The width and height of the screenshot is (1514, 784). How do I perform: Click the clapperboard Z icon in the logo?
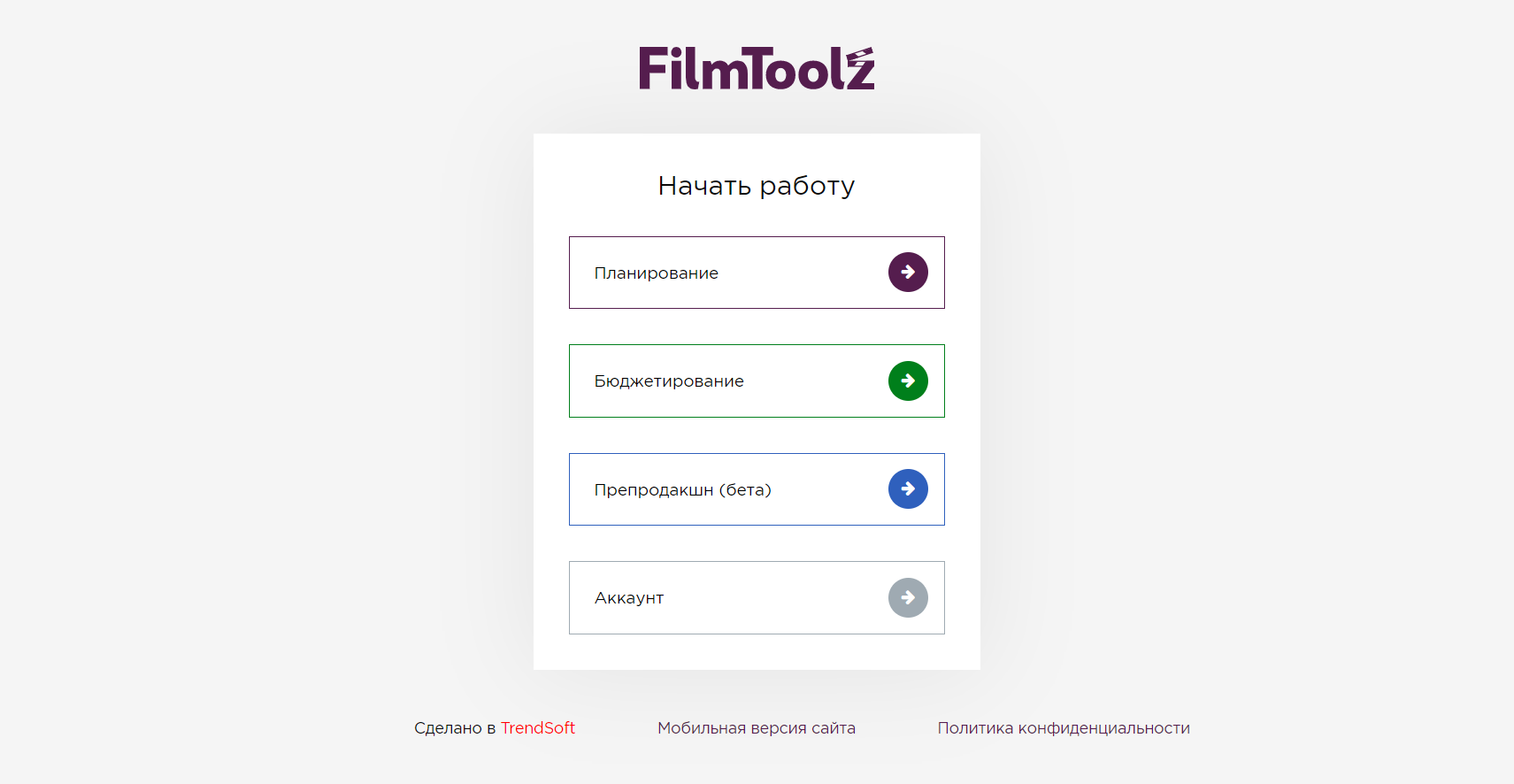click(859, 68)
